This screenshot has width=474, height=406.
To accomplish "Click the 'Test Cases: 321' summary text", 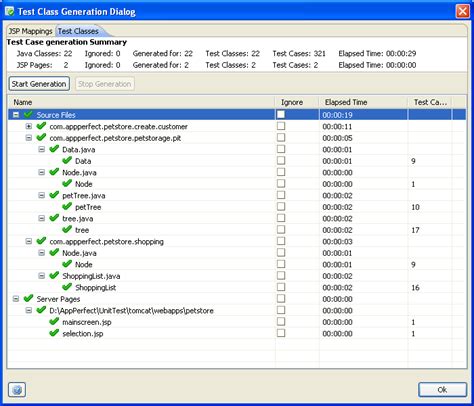I will 299,53.
